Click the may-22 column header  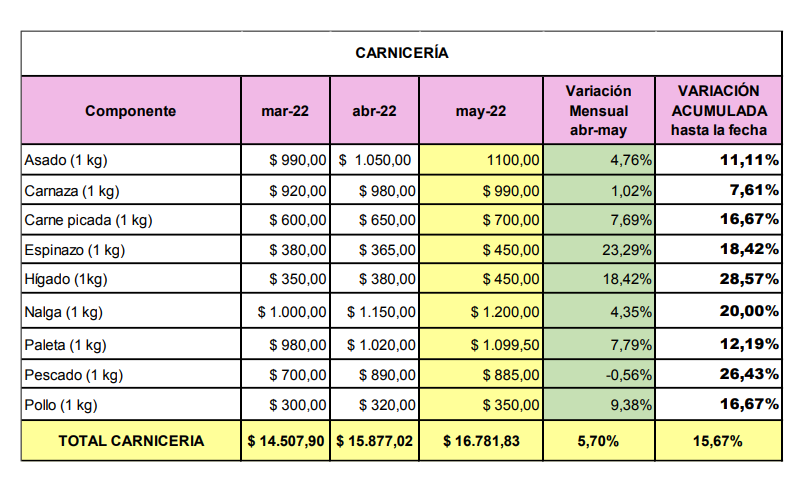click(x=481, y=111)
